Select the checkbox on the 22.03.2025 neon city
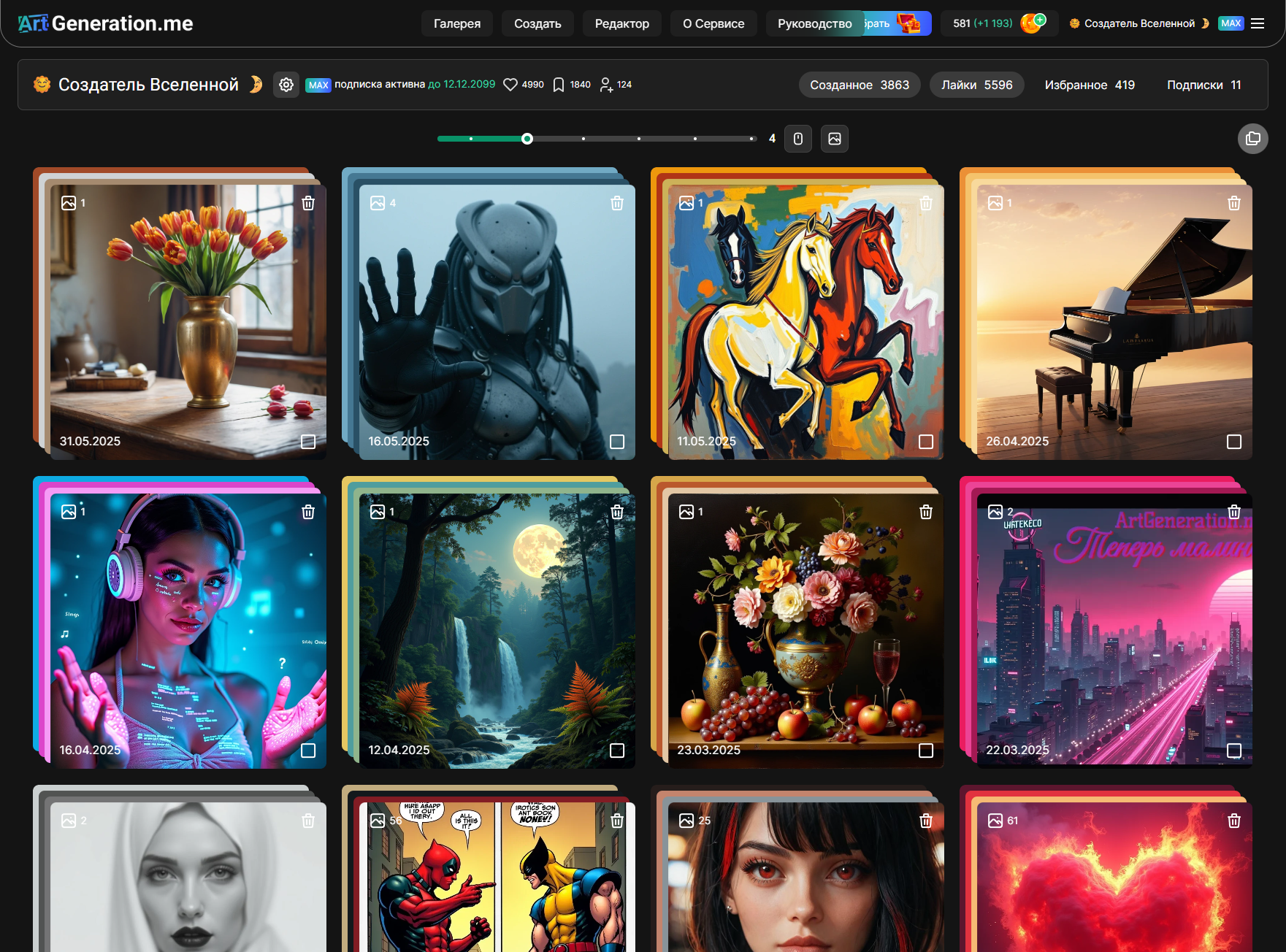This screenshot has width=1286, height=952. pyautogui.click(x=1234, y=751)
